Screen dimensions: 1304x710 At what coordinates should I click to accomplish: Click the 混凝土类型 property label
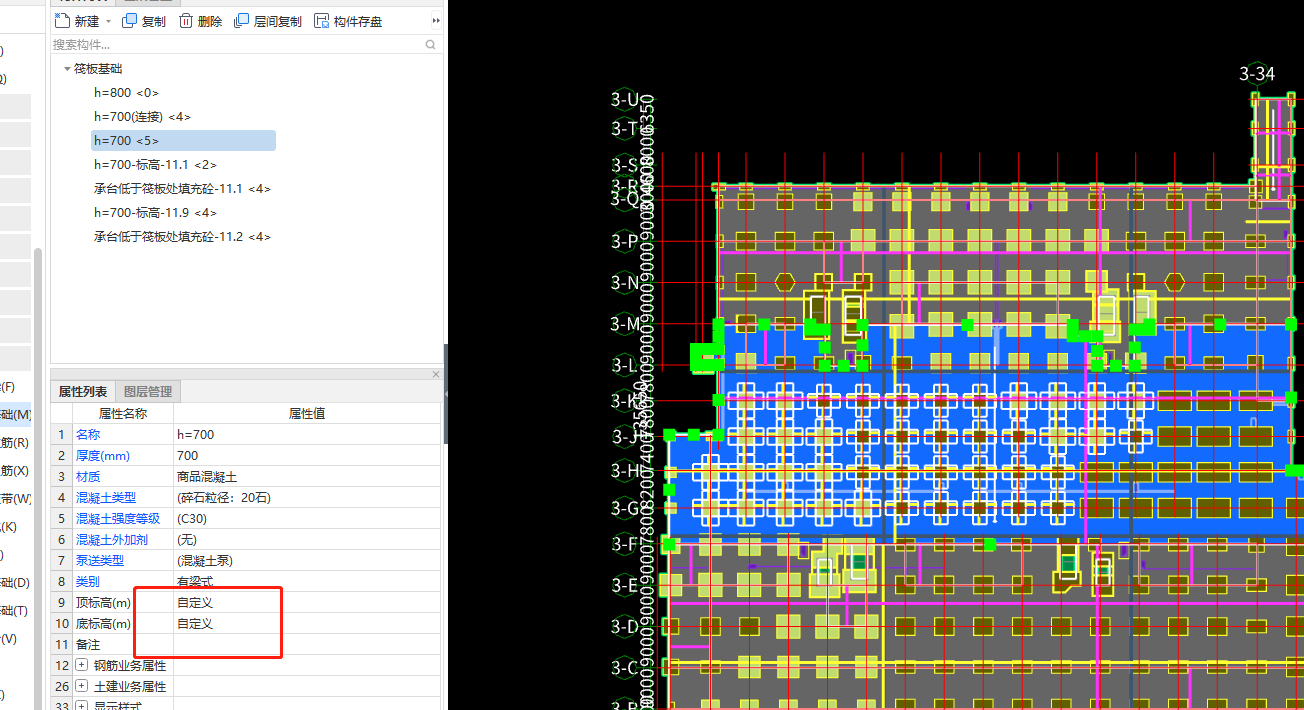106,498
